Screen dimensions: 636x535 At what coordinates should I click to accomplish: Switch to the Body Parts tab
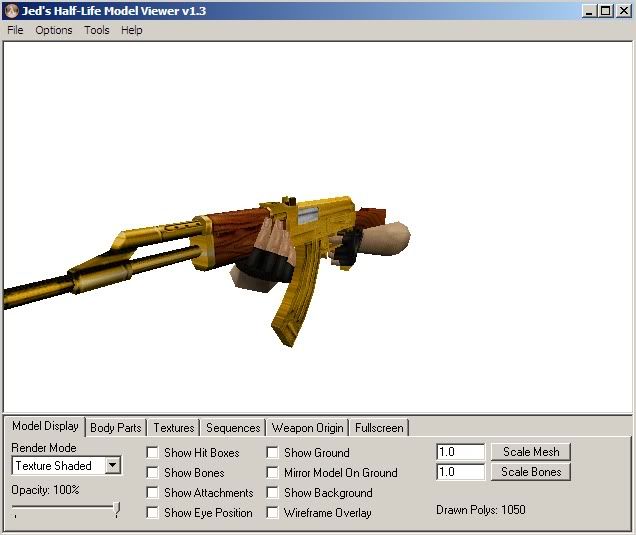(116, 428)
